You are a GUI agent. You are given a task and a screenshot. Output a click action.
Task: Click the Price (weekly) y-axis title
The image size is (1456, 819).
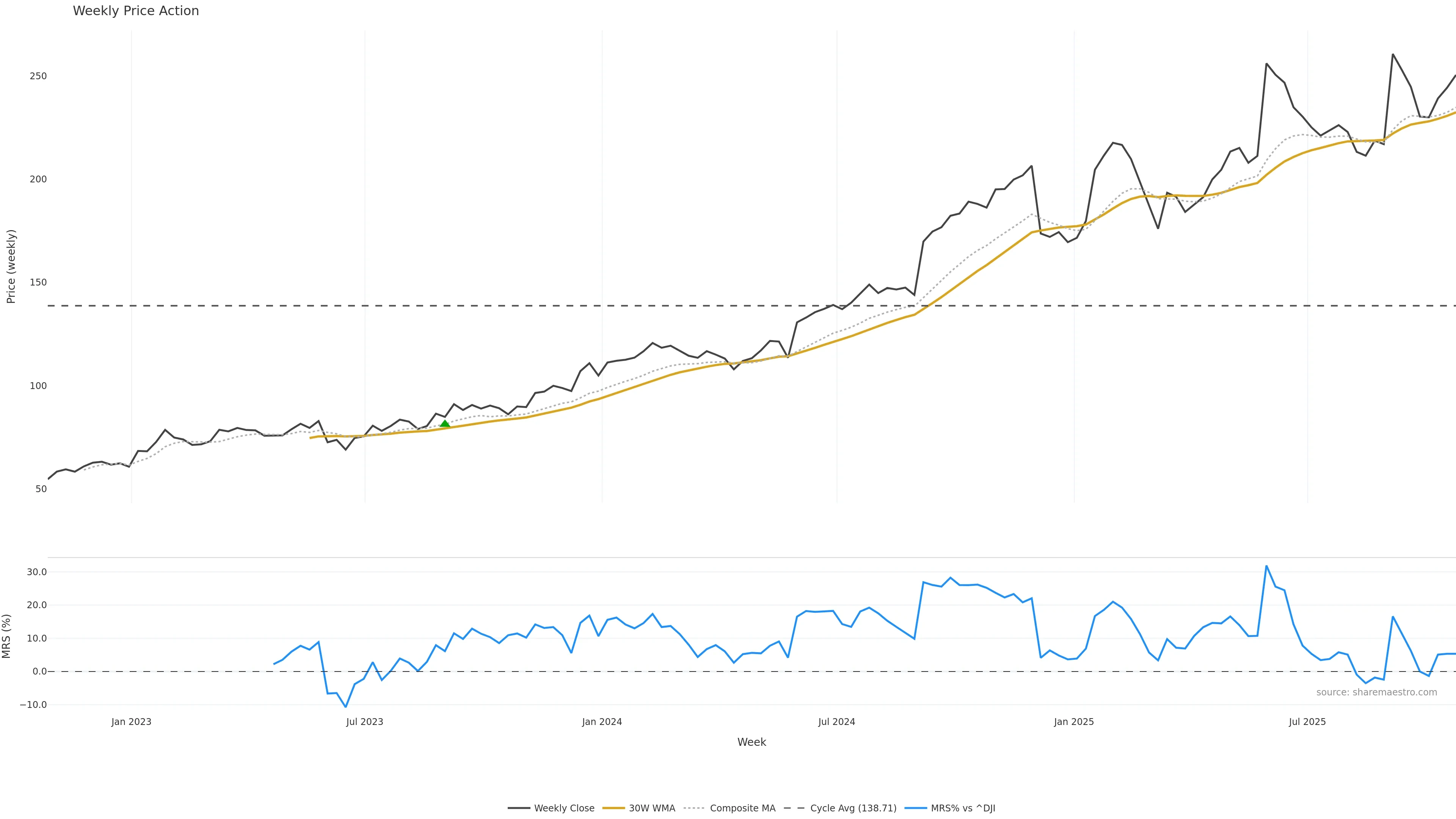(11, 266)
